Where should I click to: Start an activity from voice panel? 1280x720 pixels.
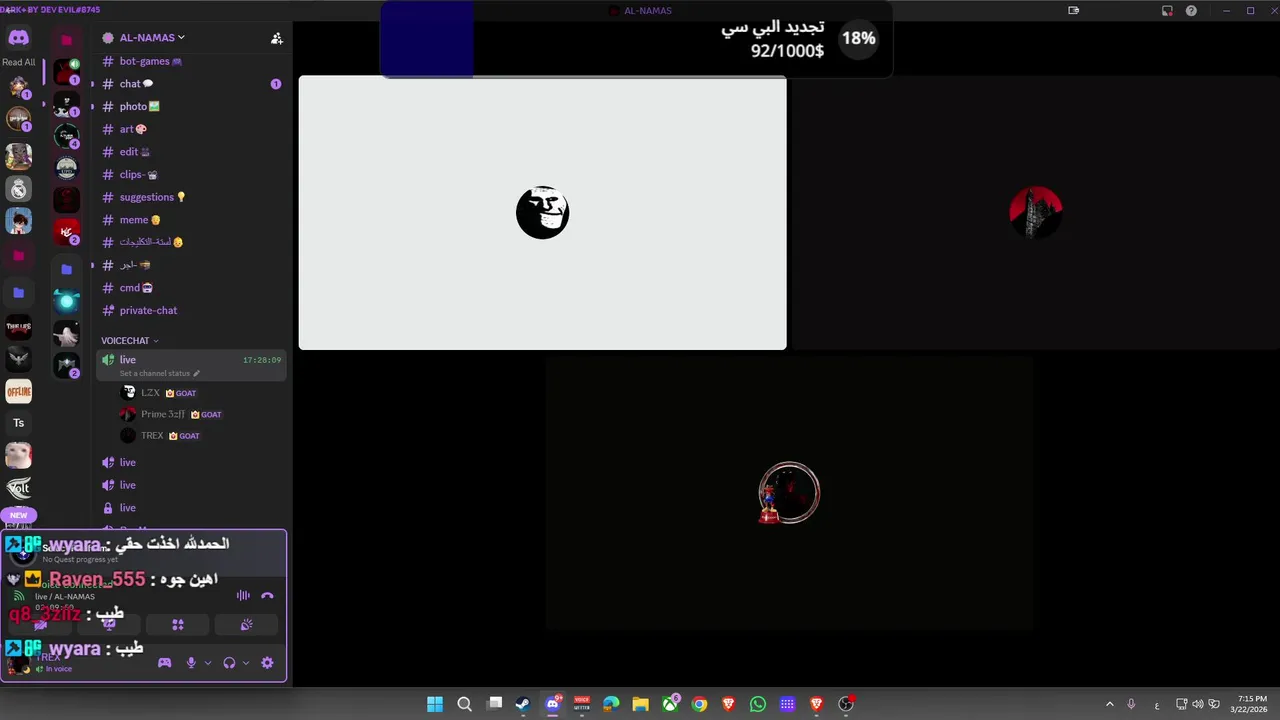tap(177, 625)
